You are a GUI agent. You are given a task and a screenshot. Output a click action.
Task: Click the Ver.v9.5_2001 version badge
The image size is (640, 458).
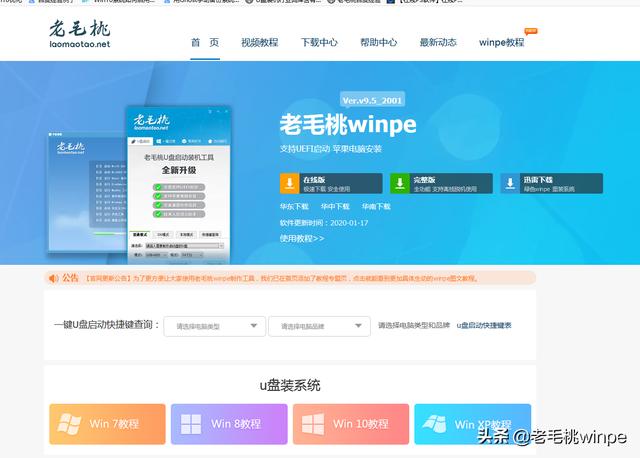pyautogui.click(x=372, y=100)
